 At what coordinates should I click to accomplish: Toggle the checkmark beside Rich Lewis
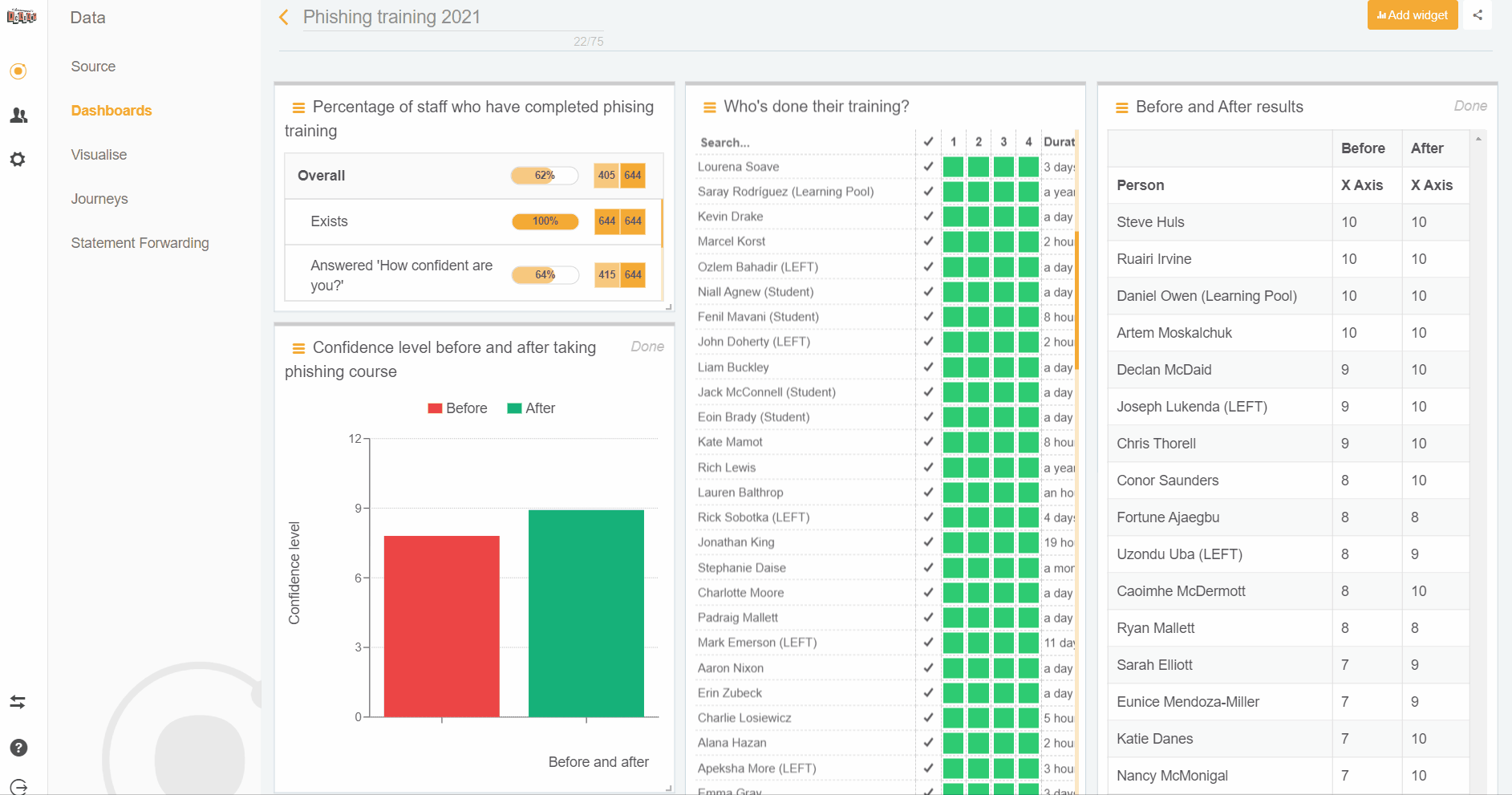928,467
